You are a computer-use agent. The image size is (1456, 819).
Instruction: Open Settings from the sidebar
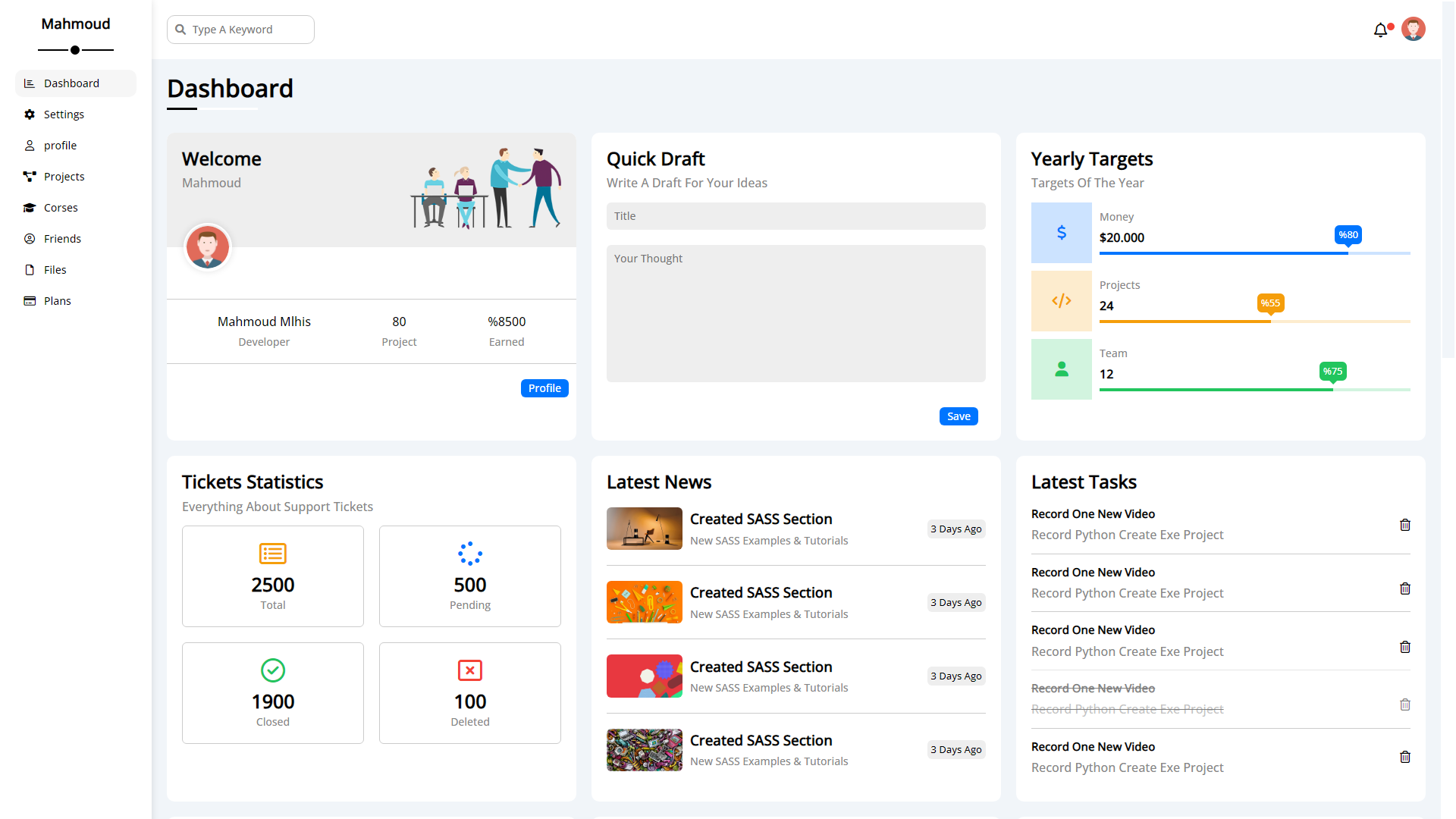pos(64,115)
